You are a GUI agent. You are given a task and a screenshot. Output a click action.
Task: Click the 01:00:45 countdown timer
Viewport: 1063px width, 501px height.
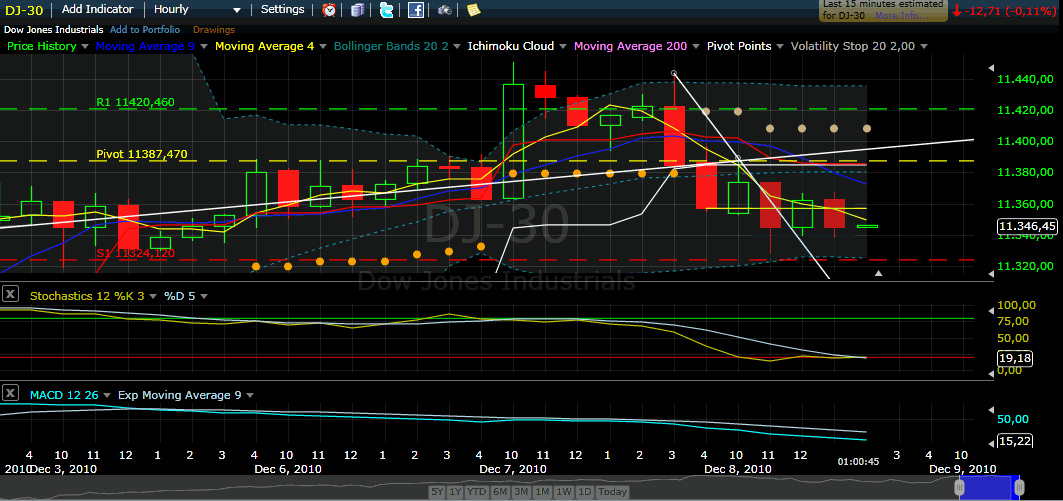pyautogui.click(x=859, y=462)
